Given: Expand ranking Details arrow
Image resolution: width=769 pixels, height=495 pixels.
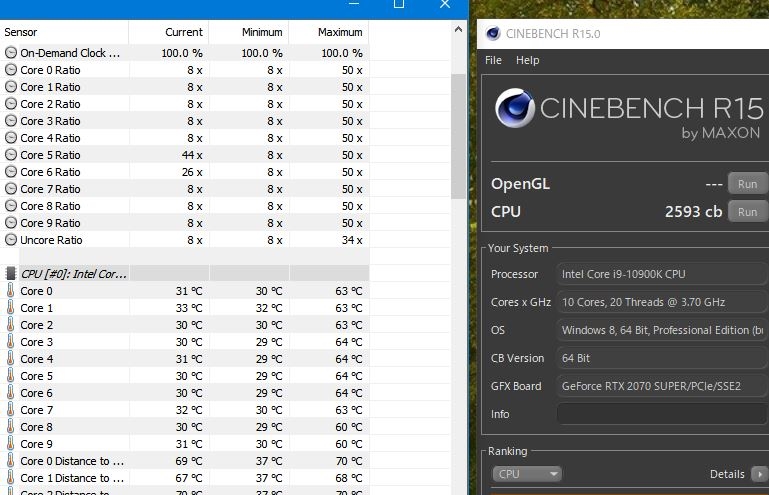Looking at the screenshot, I should coord(758,474).
